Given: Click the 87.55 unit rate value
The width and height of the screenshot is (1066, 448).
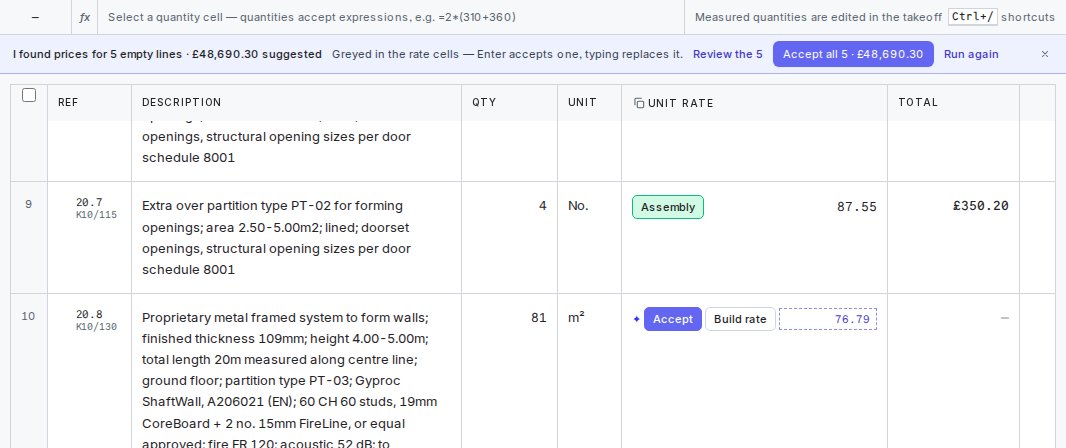Looking at the screenshot, I should [x=857, y=207].
